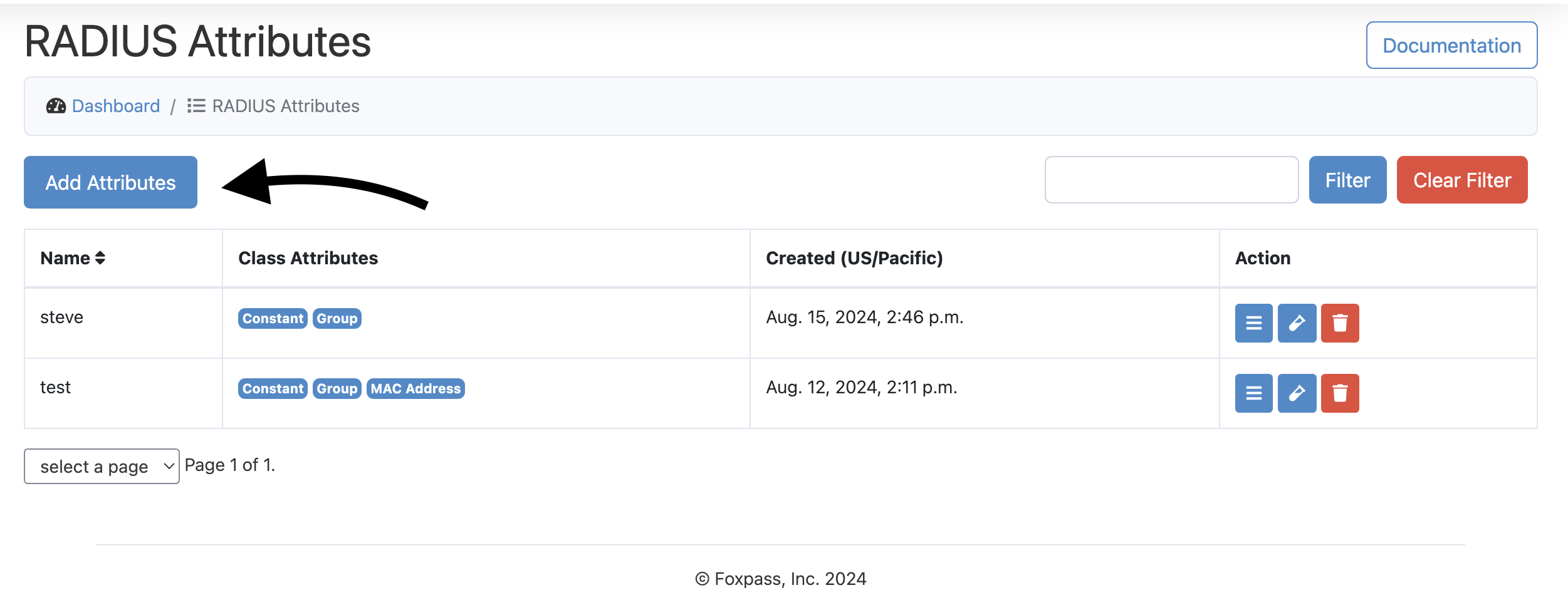This screenshot has height=615, width=1568.
Task: Edit the test attribute entry
Action: [x=1297, y=393]
